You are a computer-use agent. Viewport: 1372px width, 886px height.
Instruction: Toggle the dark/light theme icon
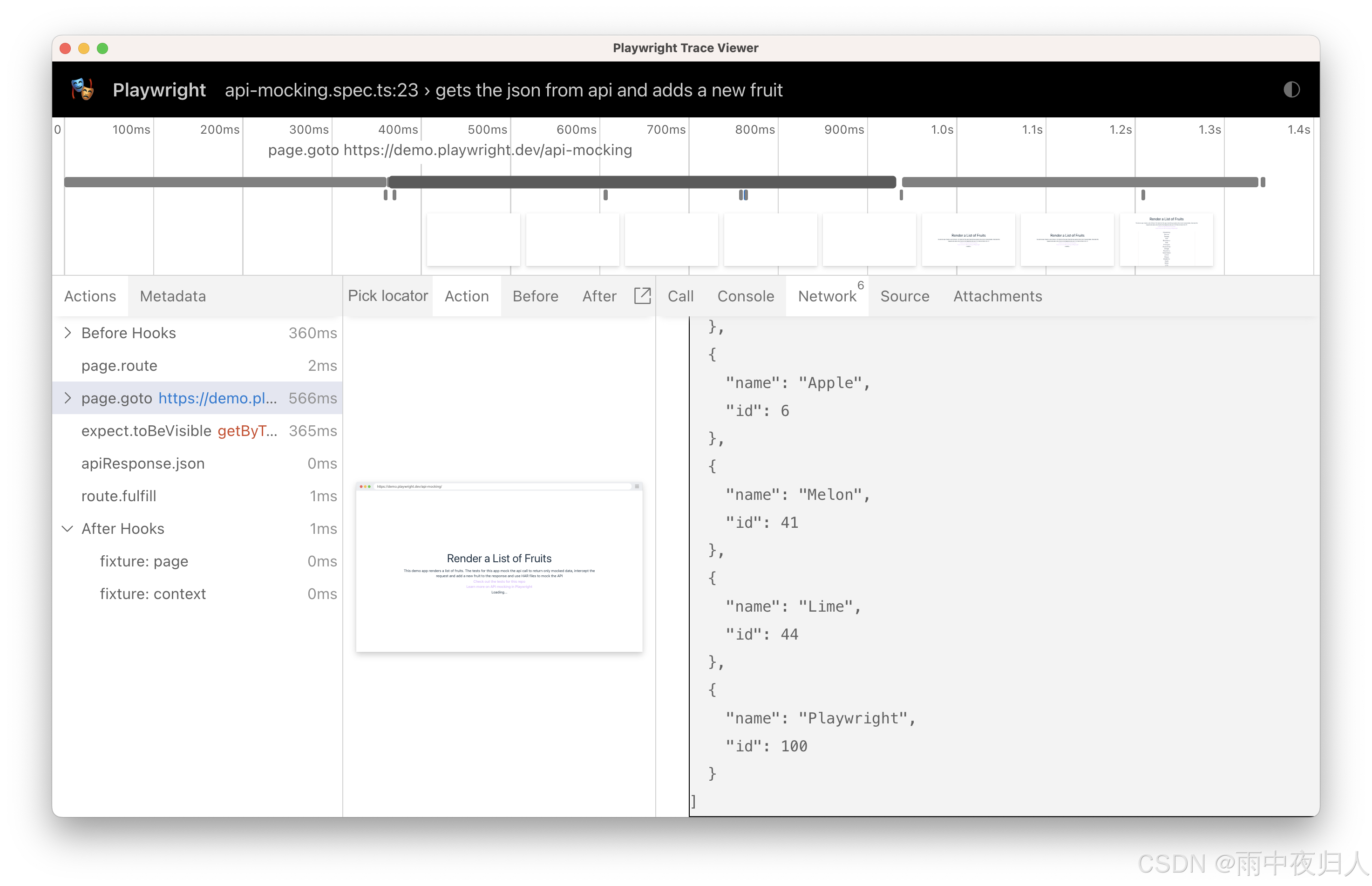tap(1291, 90)
